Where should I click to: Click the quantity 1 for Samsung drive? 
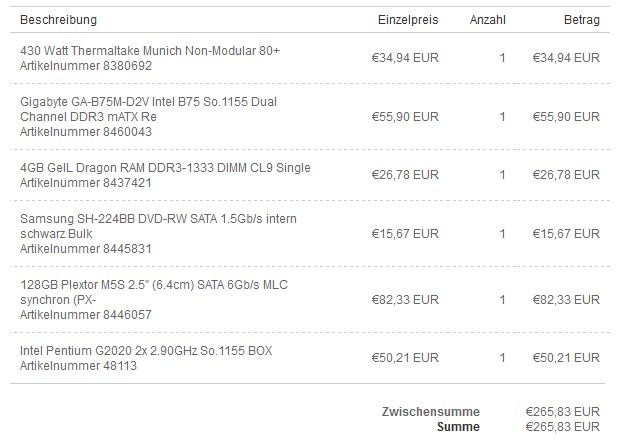[x=502, y=234]
